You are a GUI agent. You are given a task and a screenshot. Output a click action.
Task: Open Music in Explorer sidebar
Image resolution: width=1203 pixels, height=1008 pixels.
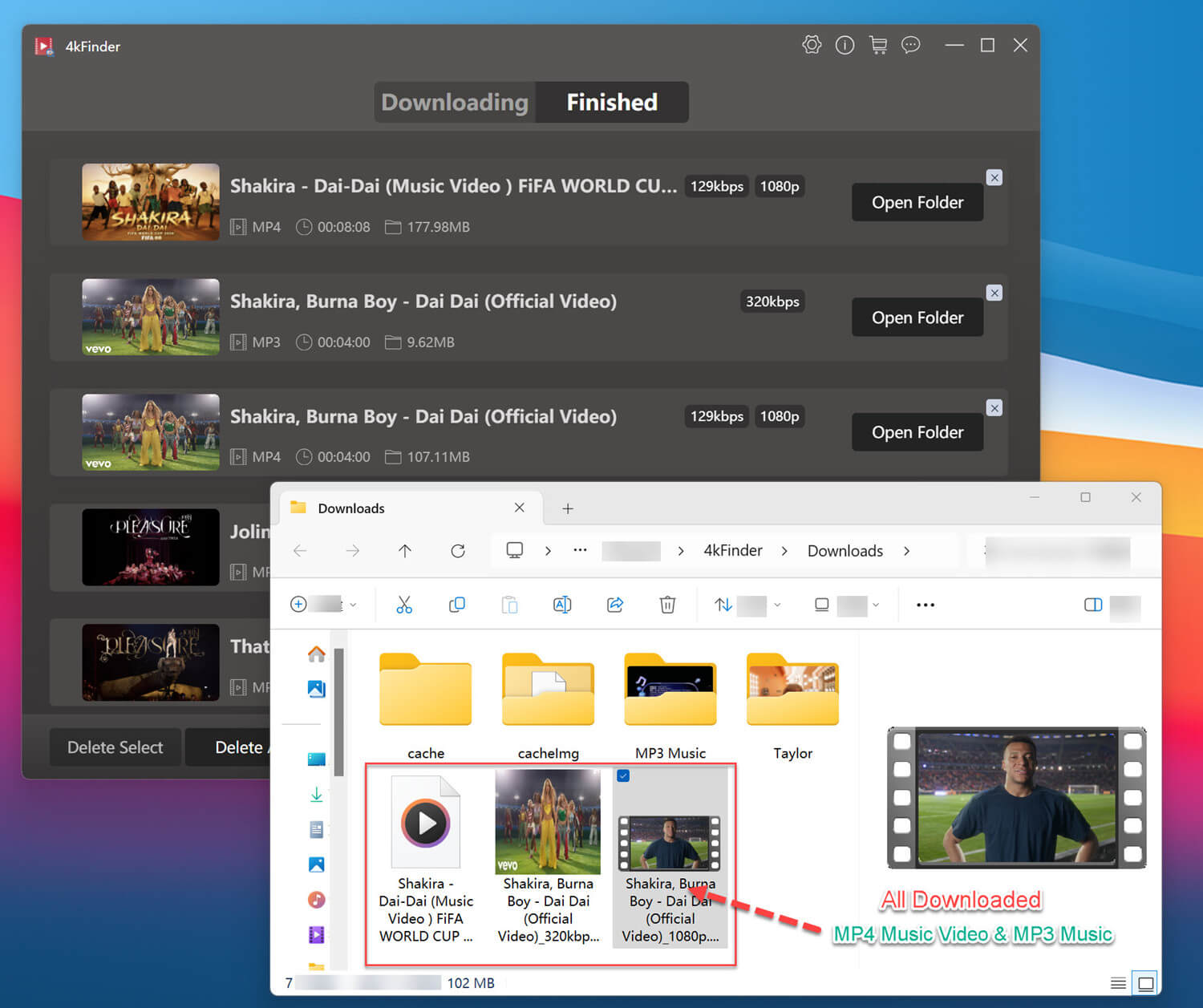click(x=317, y=900)
